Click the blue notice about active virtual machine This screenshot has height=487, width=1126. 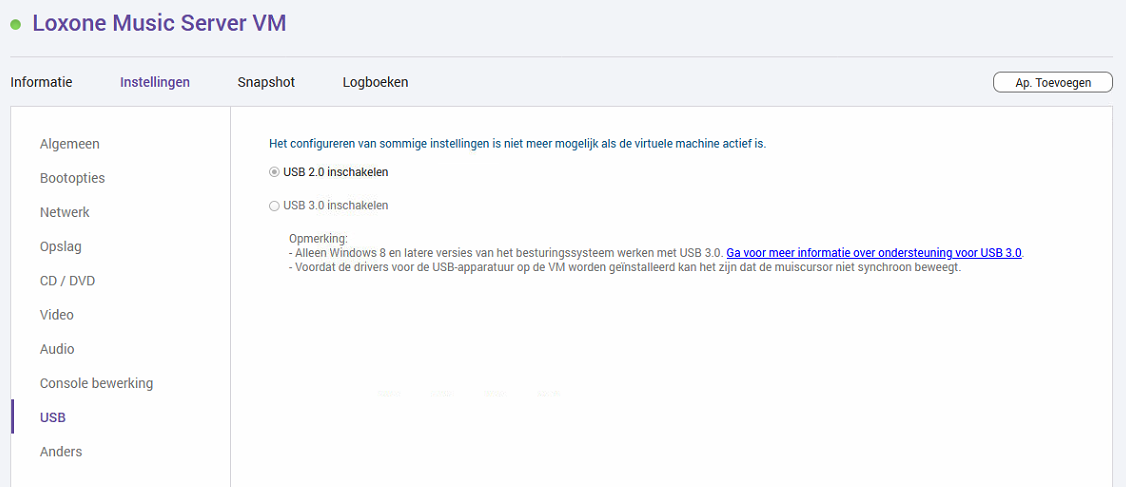pos(518,144)
